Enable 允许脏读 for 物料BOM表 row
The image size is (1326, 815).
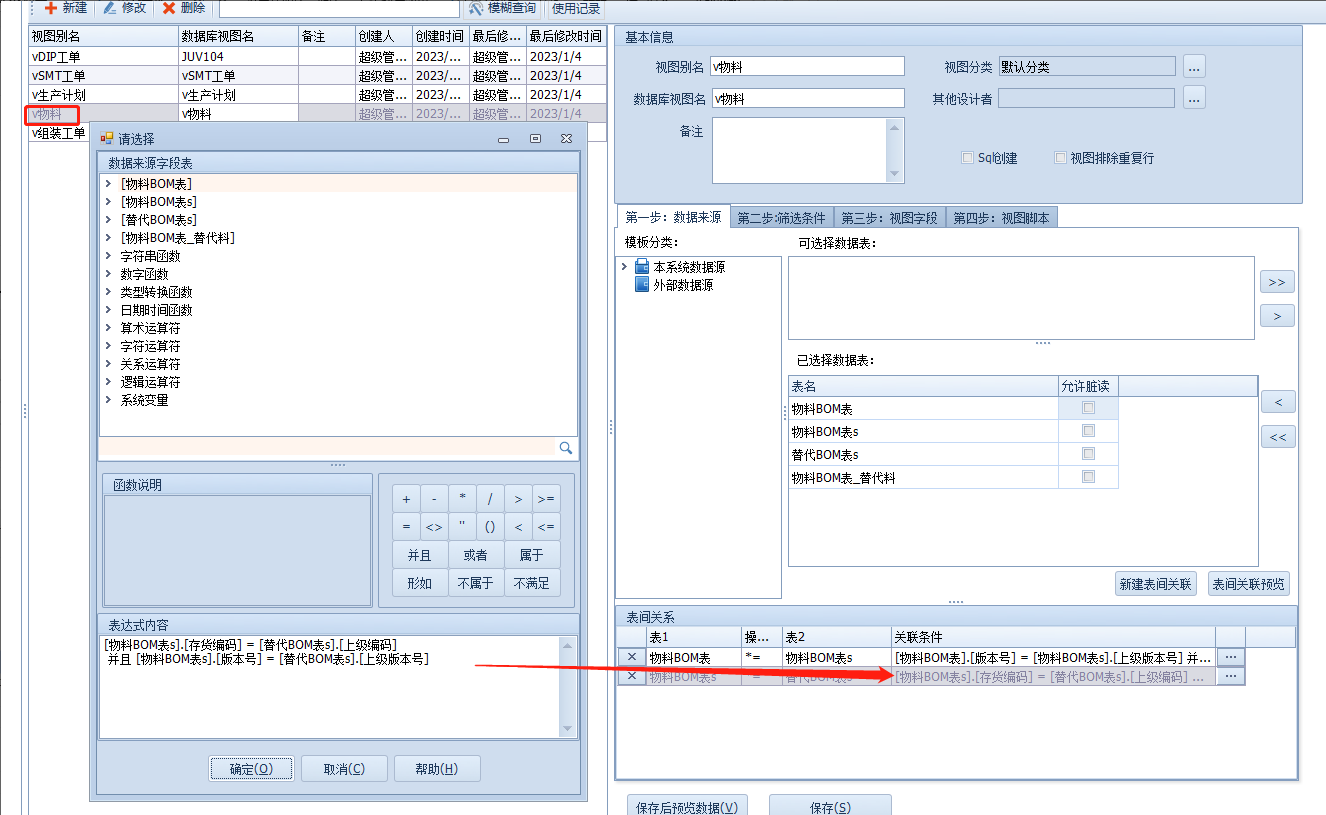[x=1088, y=408]
